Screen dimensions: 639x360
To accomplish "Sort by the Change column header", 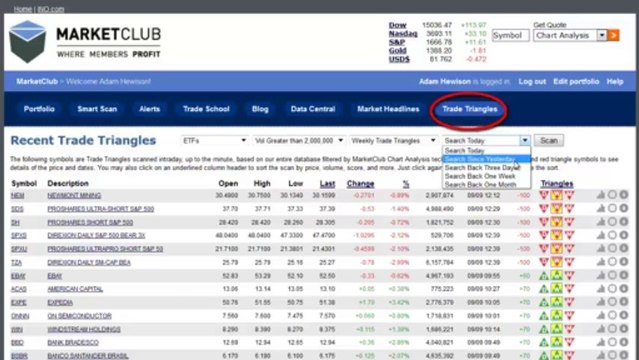I will [x=360, y=184].
